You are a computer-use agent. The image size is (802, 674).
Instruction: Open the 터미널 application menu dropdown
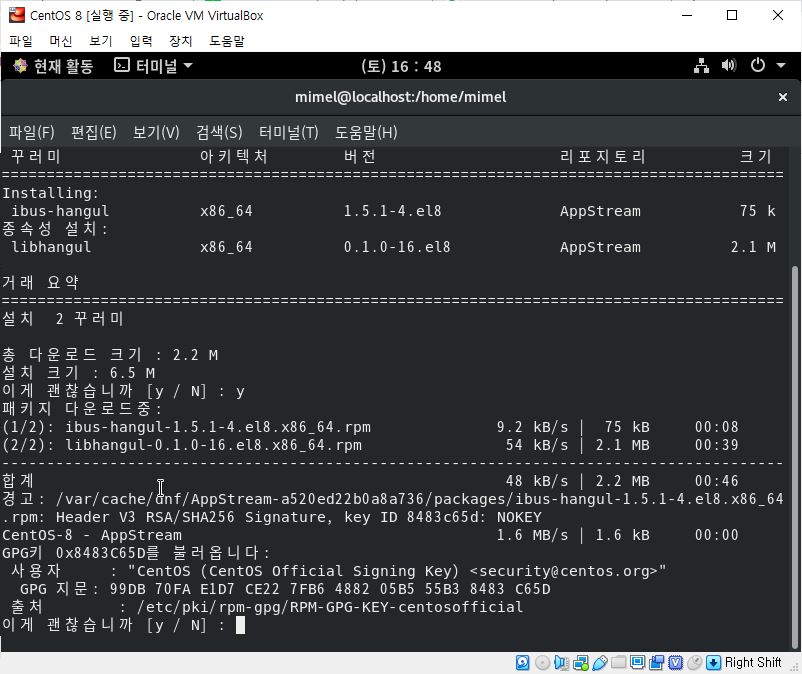(153, 65)
